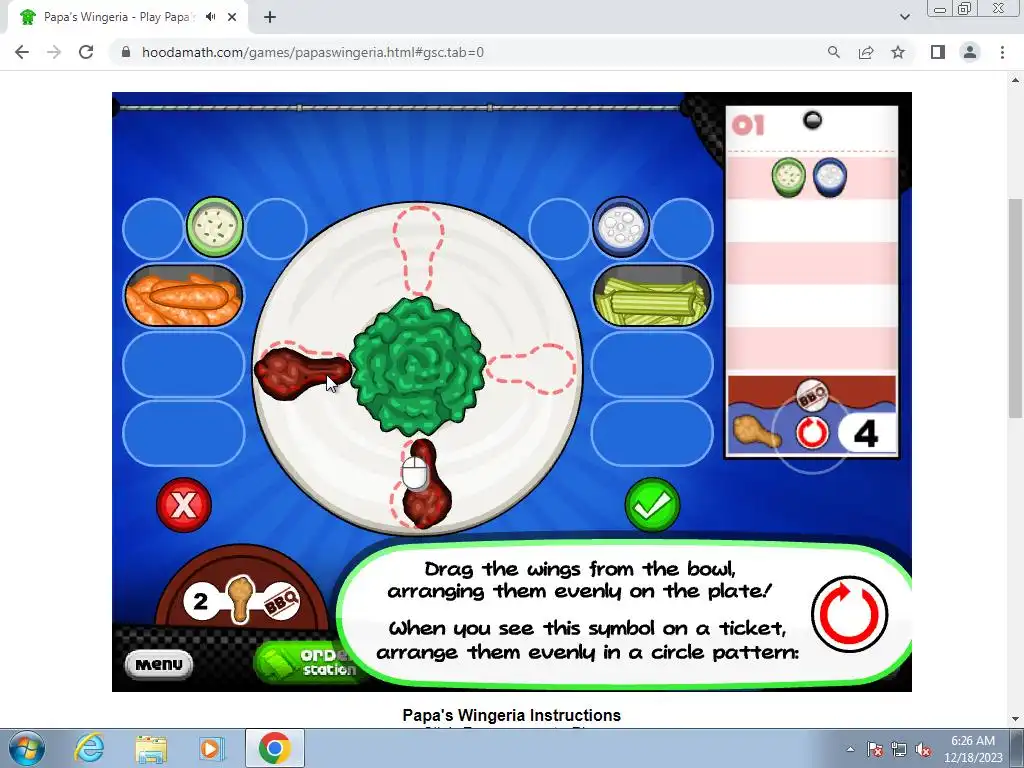Click order ticket number 01
The height and width of the screenshot is (768, 1024).
(748, 125)
